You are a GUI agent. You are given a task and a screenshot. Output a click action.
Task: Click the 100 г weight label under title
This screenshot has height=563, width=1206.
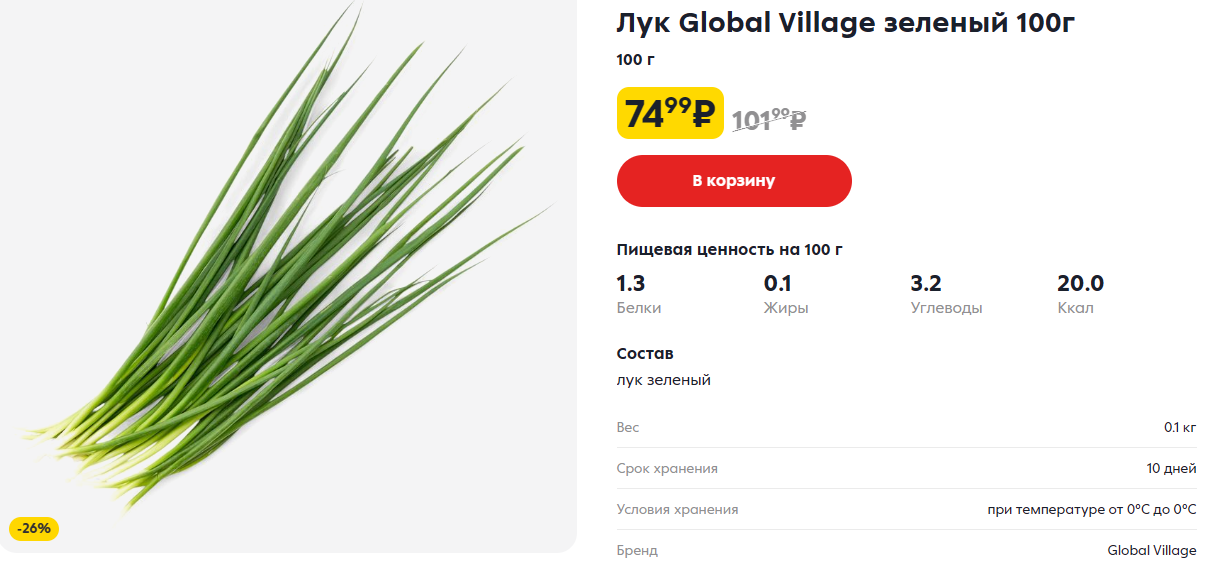[x=636, y=60]
